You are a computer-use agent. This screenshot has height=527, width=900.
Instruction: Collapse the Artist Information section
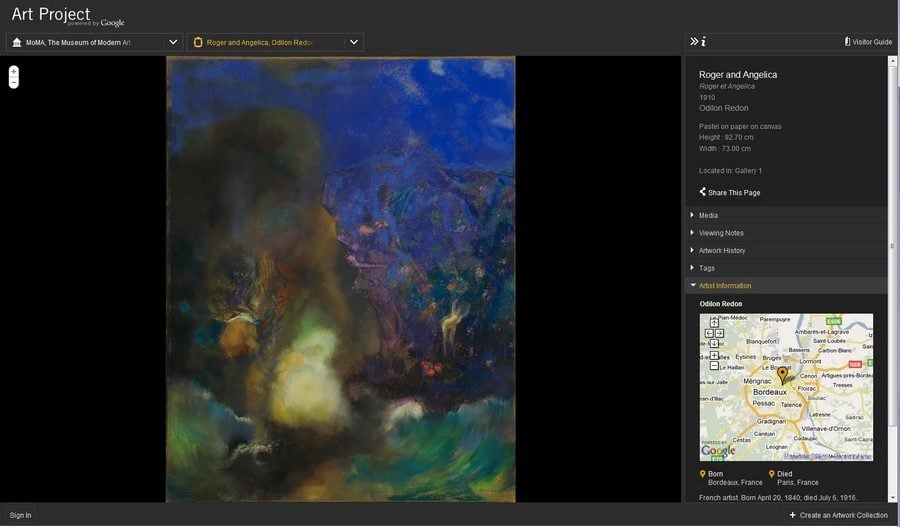[786, 285]
